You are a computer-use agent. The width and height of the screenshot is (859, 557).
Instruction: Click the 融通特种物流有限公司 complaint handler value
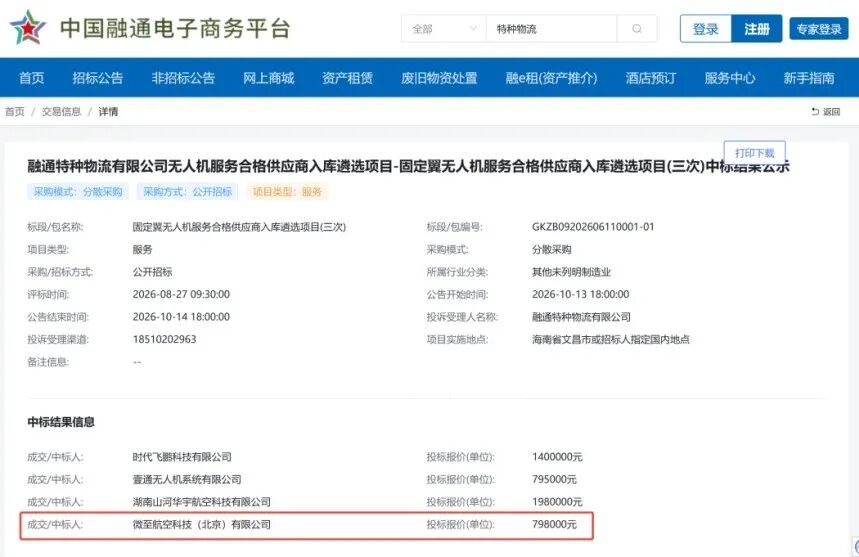(x=581, y=317)
